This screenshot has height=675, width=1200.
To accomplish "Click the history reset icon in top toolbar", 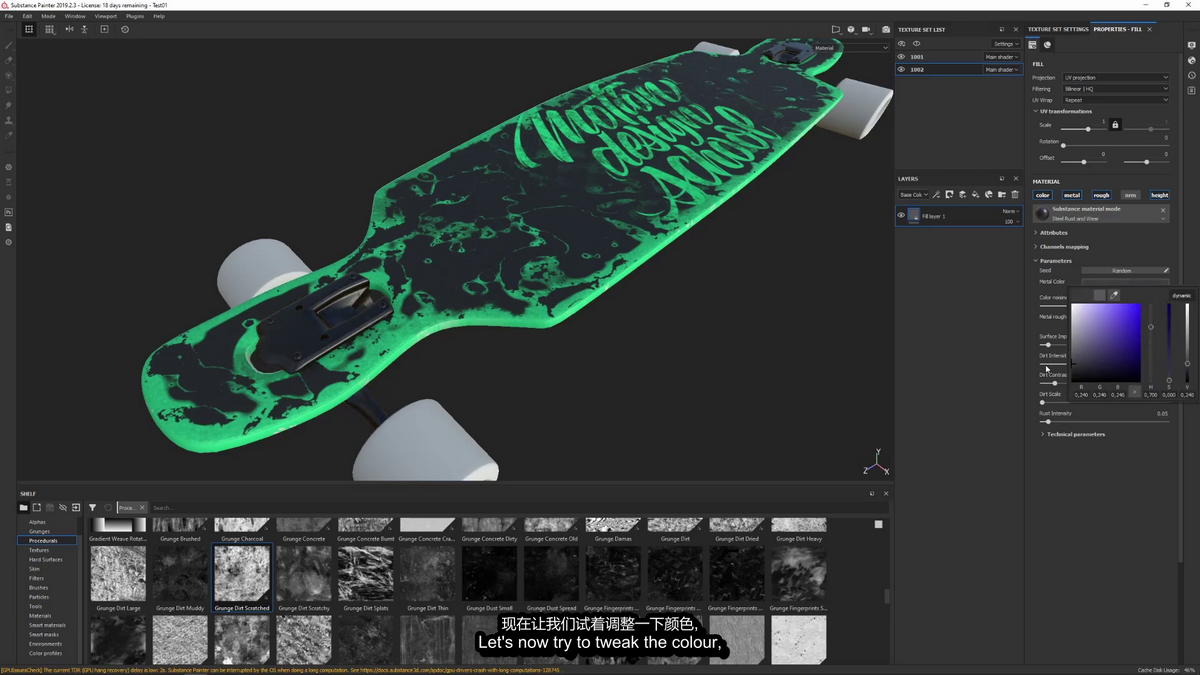I will pos(125,29).
